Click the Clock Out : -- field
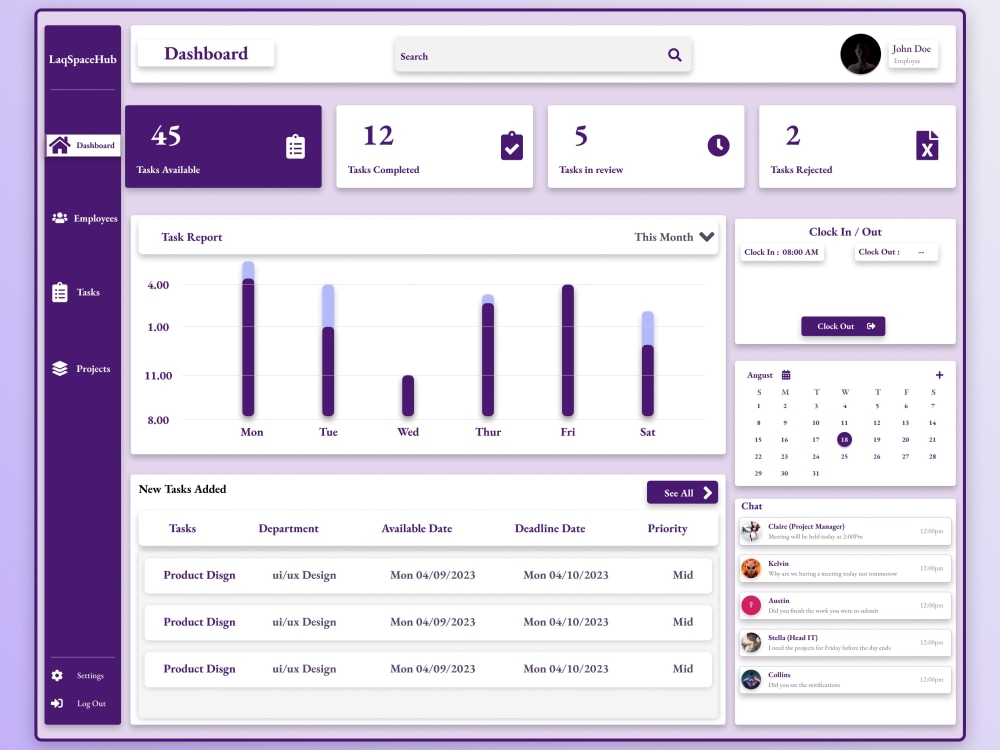 tap(896, 252)
